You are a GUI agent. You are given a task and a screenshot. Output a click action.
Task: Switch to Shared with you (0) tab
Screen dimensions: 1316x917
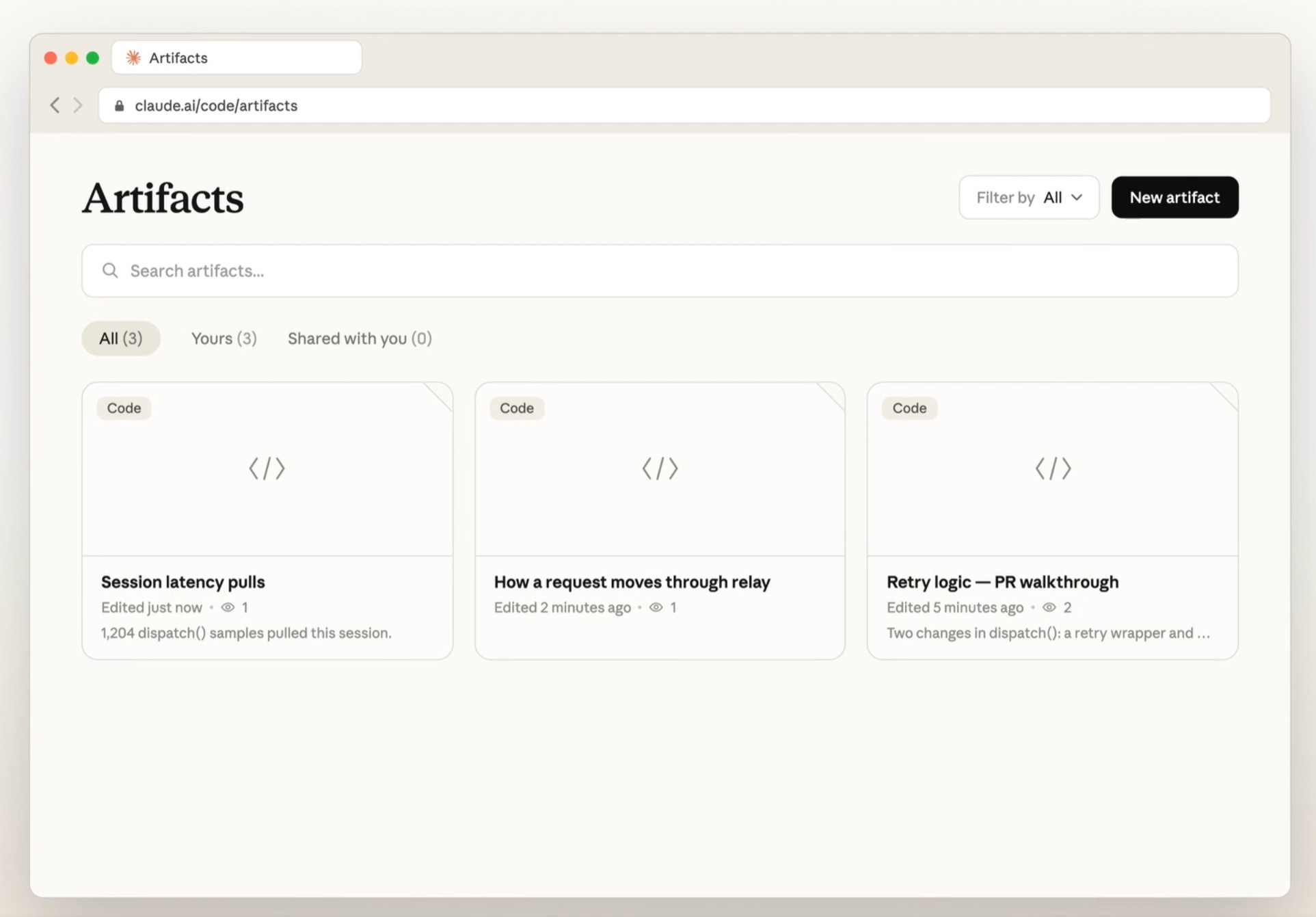tap(360, 338)
